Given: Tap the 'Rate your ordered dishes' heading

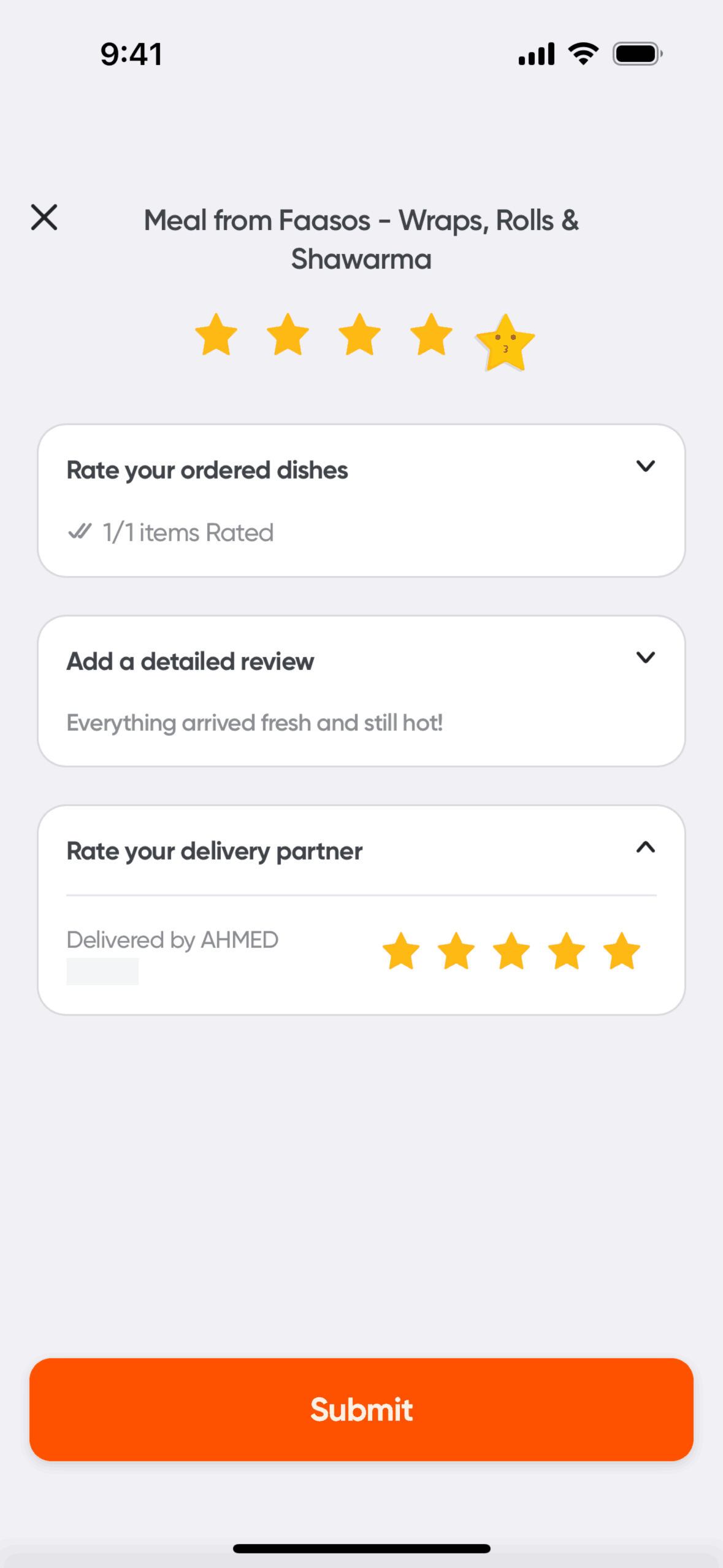Looking at the screenshot, I should (207, 471).
